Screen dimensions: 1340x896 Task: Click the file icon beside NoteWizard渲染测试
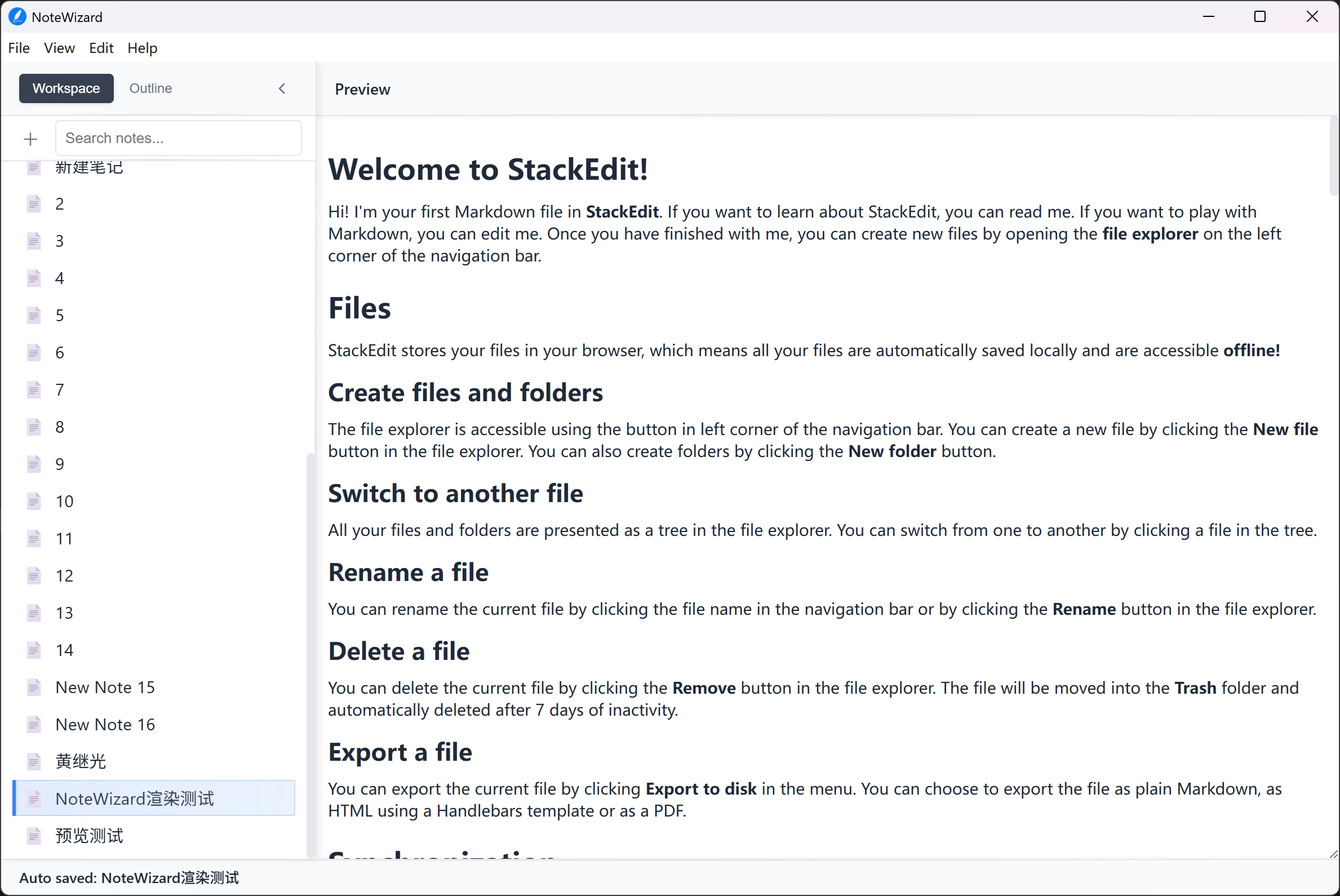tap(34, 799)
